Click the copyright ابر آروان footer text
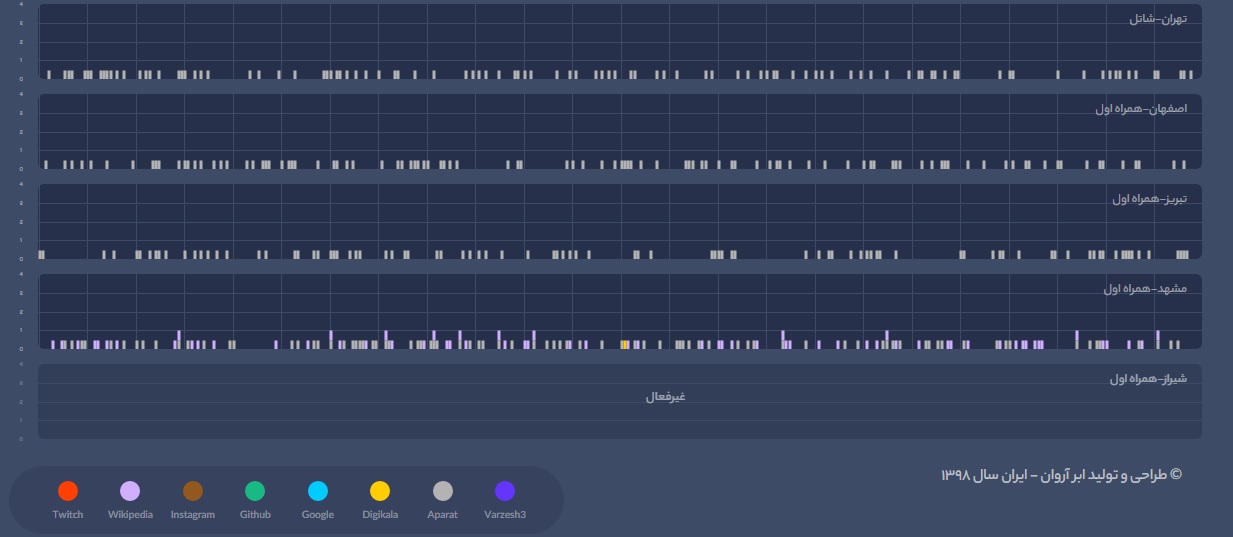The height and width of the screenshot is (537, 1233). tap(1061, 475)
